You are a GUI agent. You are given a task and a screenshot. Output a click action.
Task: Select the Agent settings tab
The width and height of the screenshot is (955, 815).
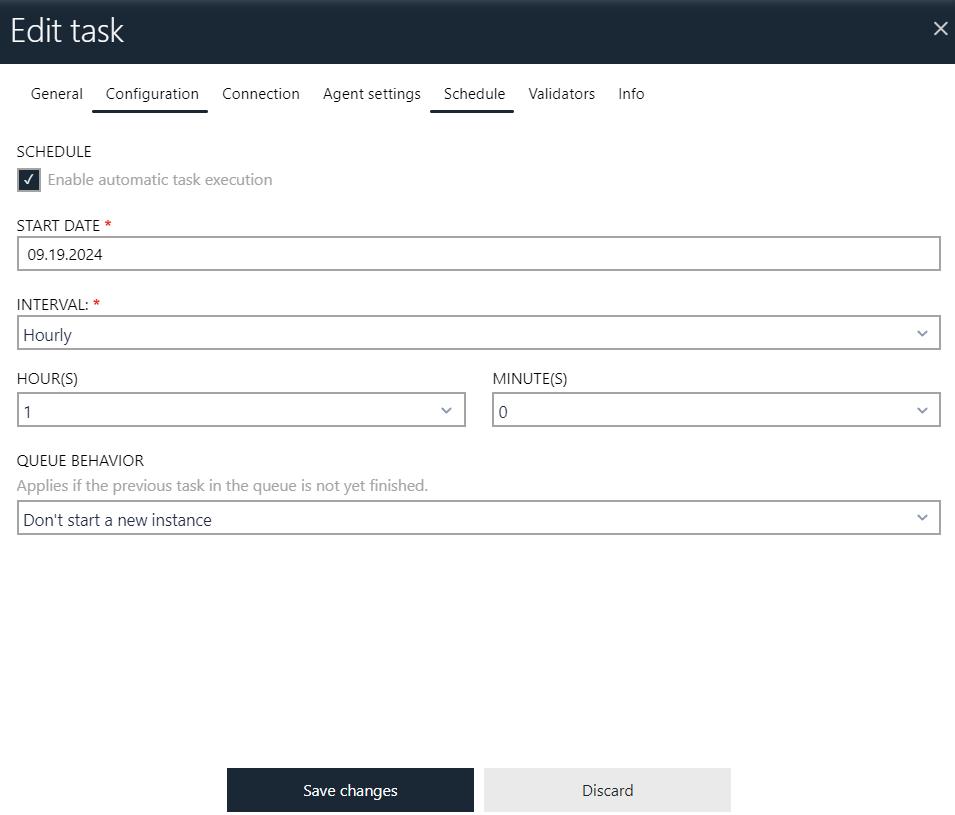pos(371,93)
